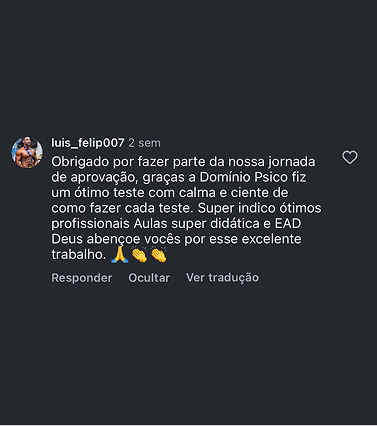Open the luis_felip007 profile picture
377x426 pixels.
tap(27, 152)
